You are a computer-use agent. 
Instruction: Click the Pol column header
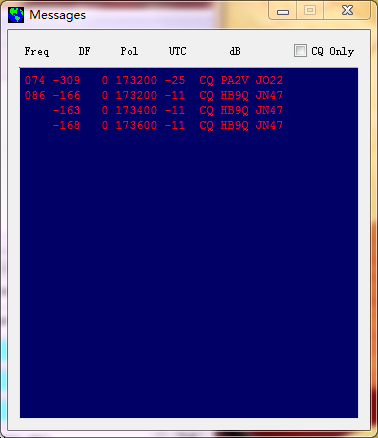click(129, 51)
